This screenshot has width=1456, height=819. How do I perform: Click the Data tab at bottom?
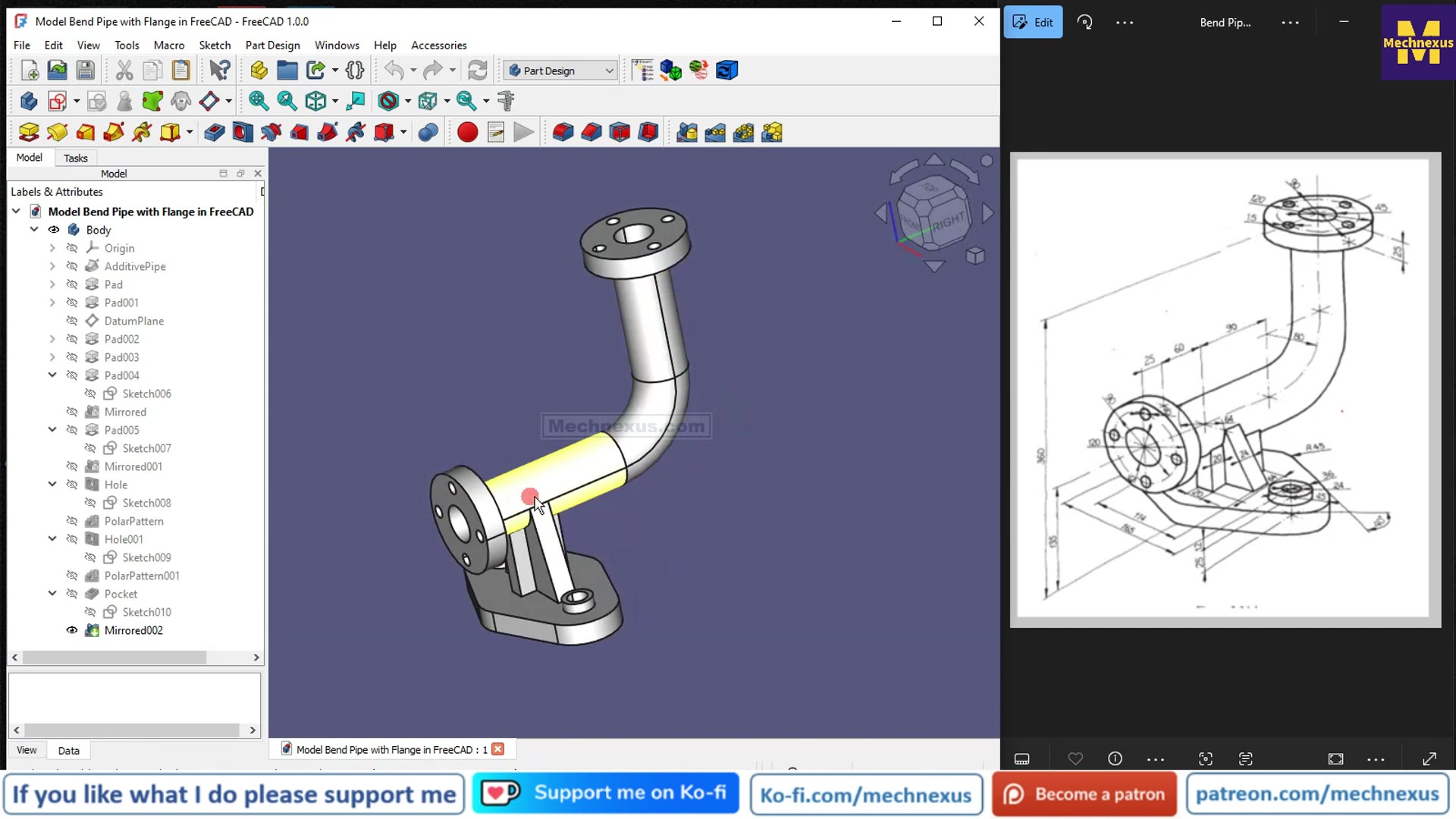point(68,750)
